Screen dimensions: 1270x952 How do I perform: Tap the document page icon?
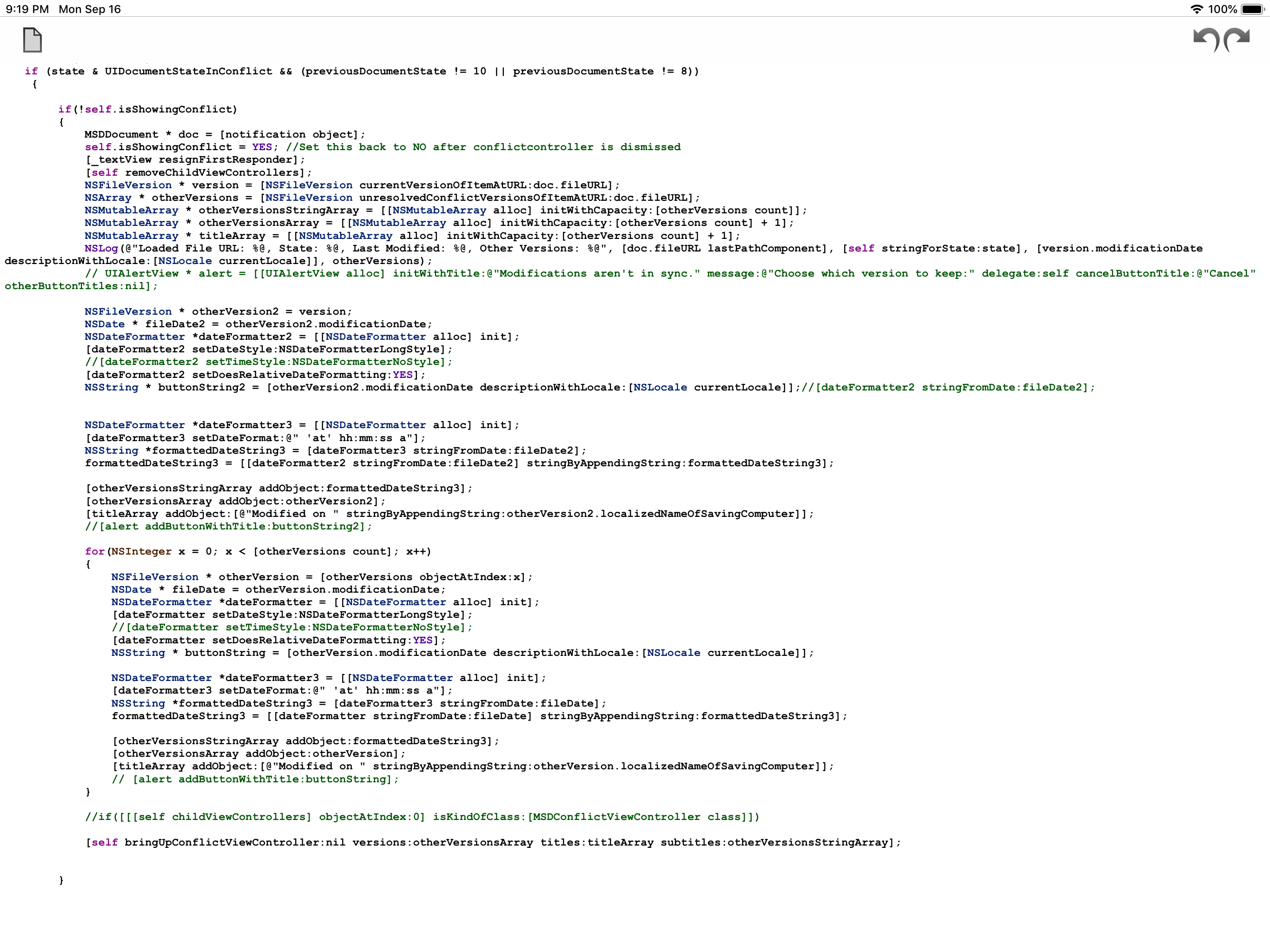tap(33, 40)
